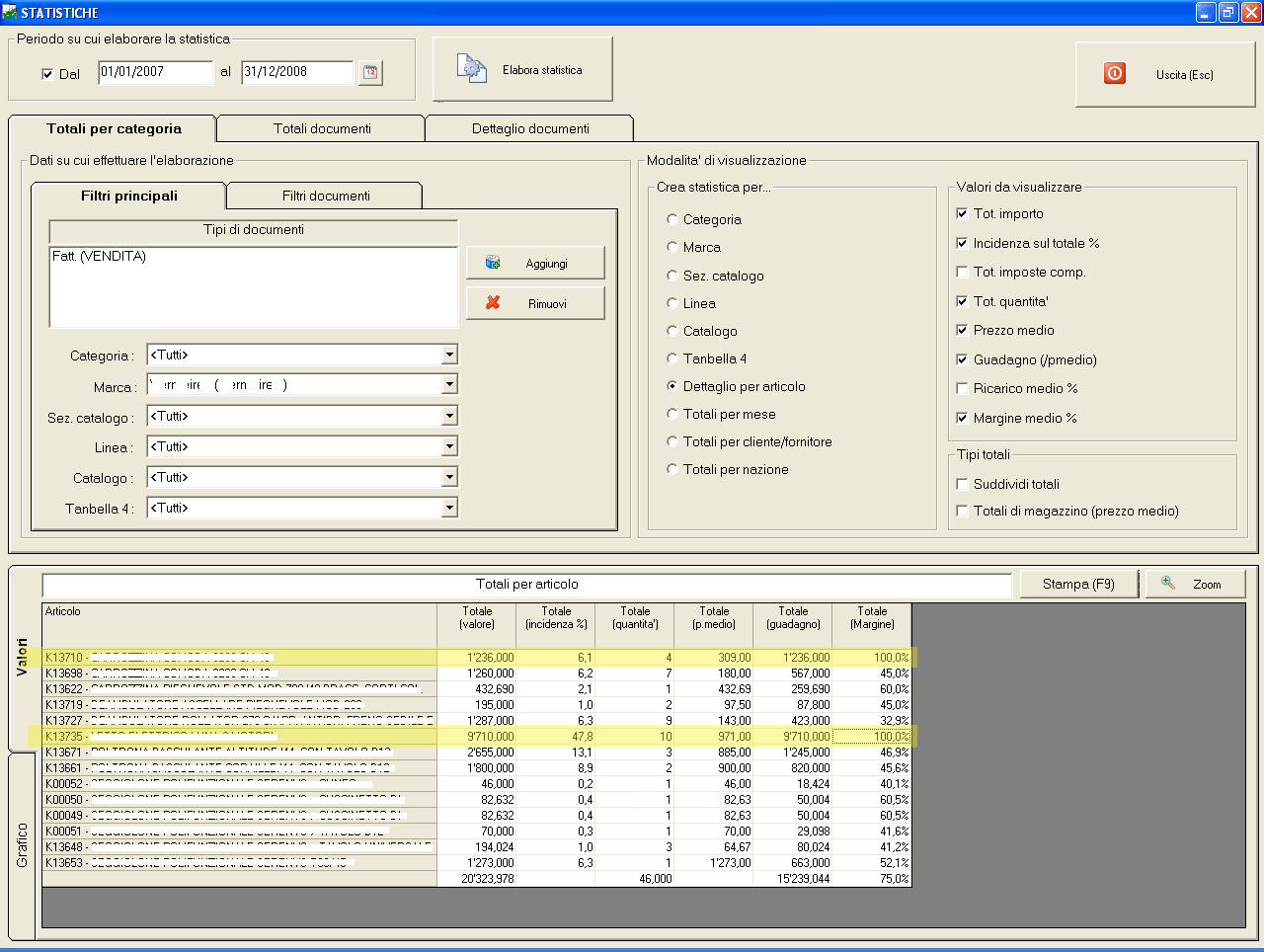Expand the Tanbella 4 dropdown
Viewport: 1264px width, 952px height.
coord(449,508)
